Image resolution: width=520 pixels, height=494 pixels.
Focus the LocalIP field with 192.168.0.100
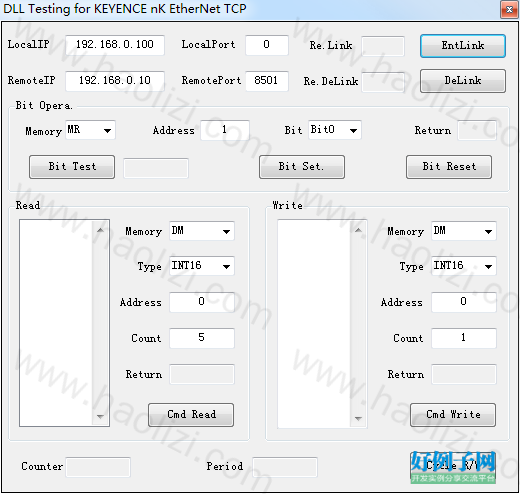115,45
